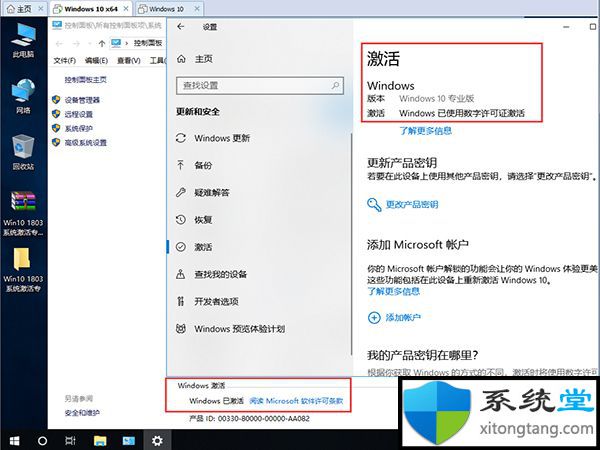Select 此电脑 desktop icon
This screenshot has width=600, height=450.
[x=23, y=41]
